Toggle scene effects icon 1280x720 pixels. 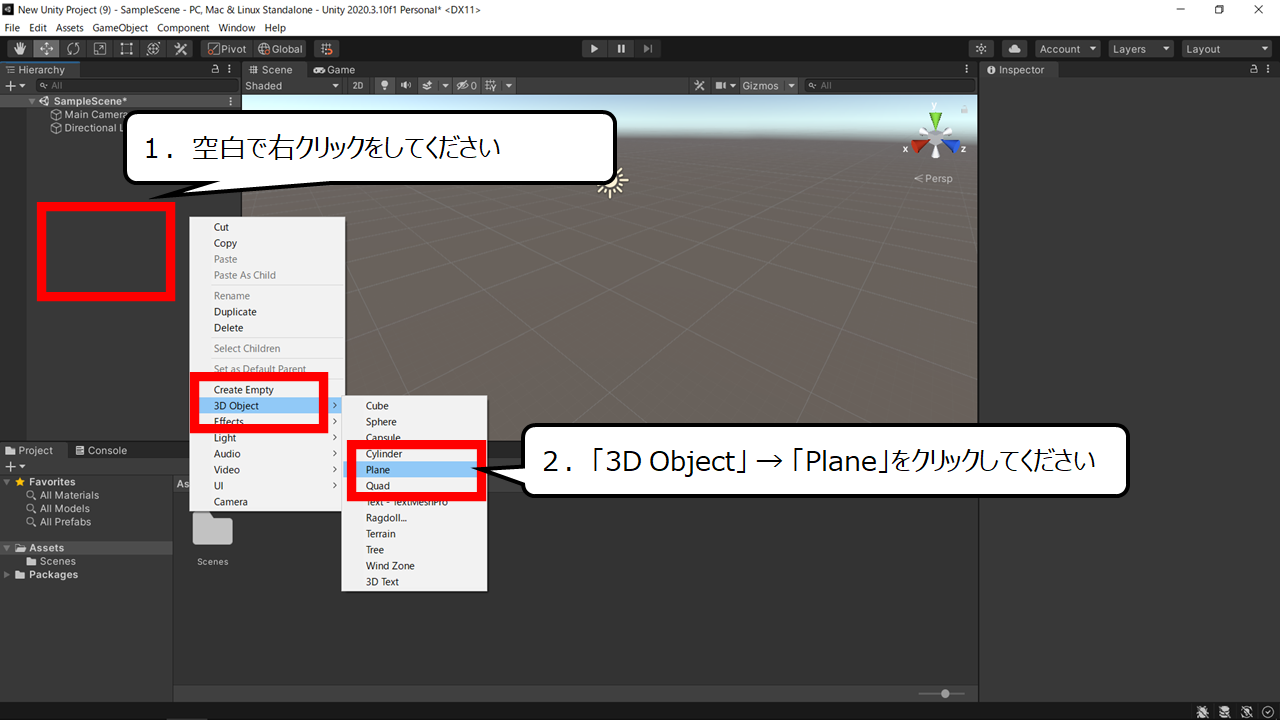click(427, 86)
